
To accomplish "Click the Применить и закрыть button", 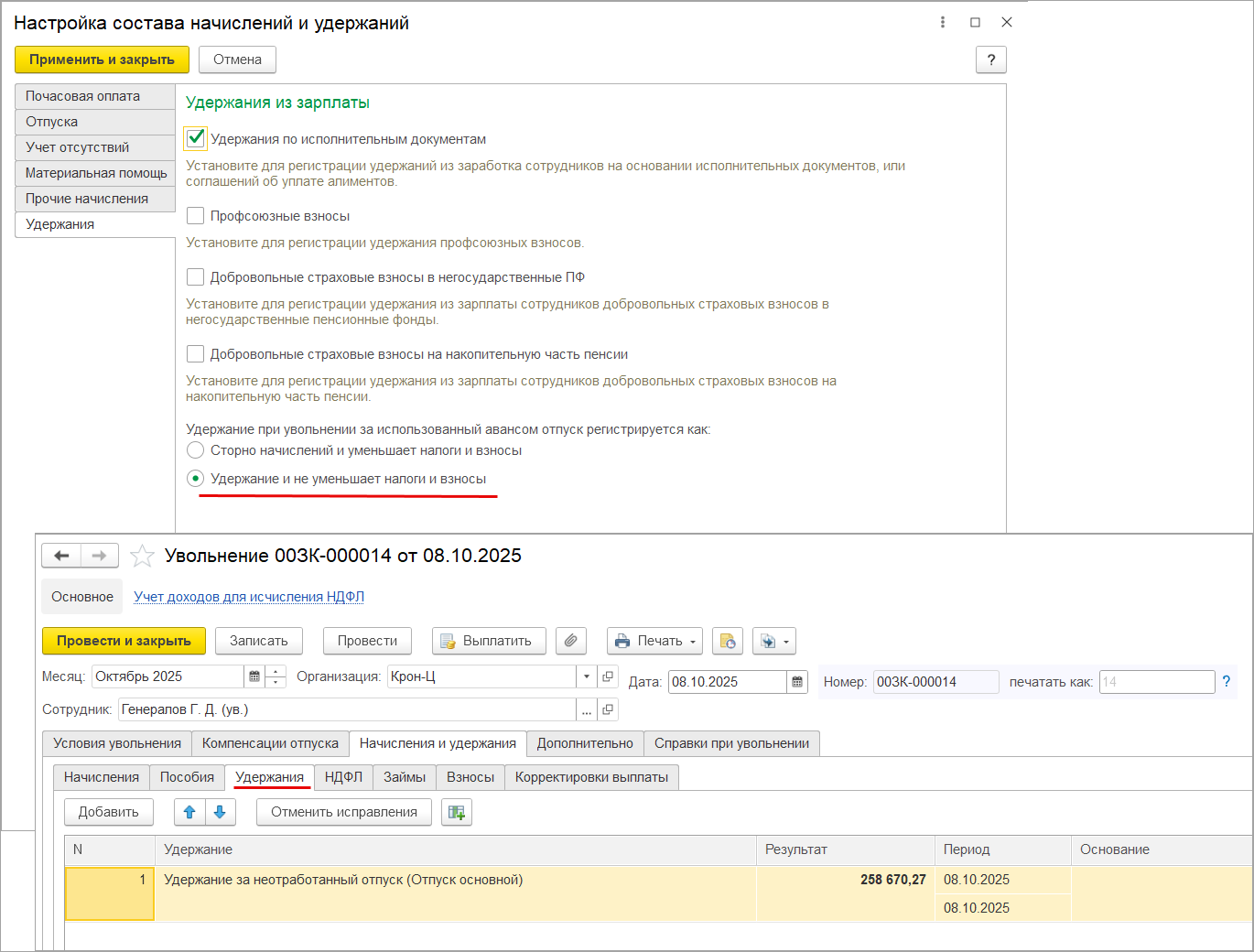I will (102, 59).
